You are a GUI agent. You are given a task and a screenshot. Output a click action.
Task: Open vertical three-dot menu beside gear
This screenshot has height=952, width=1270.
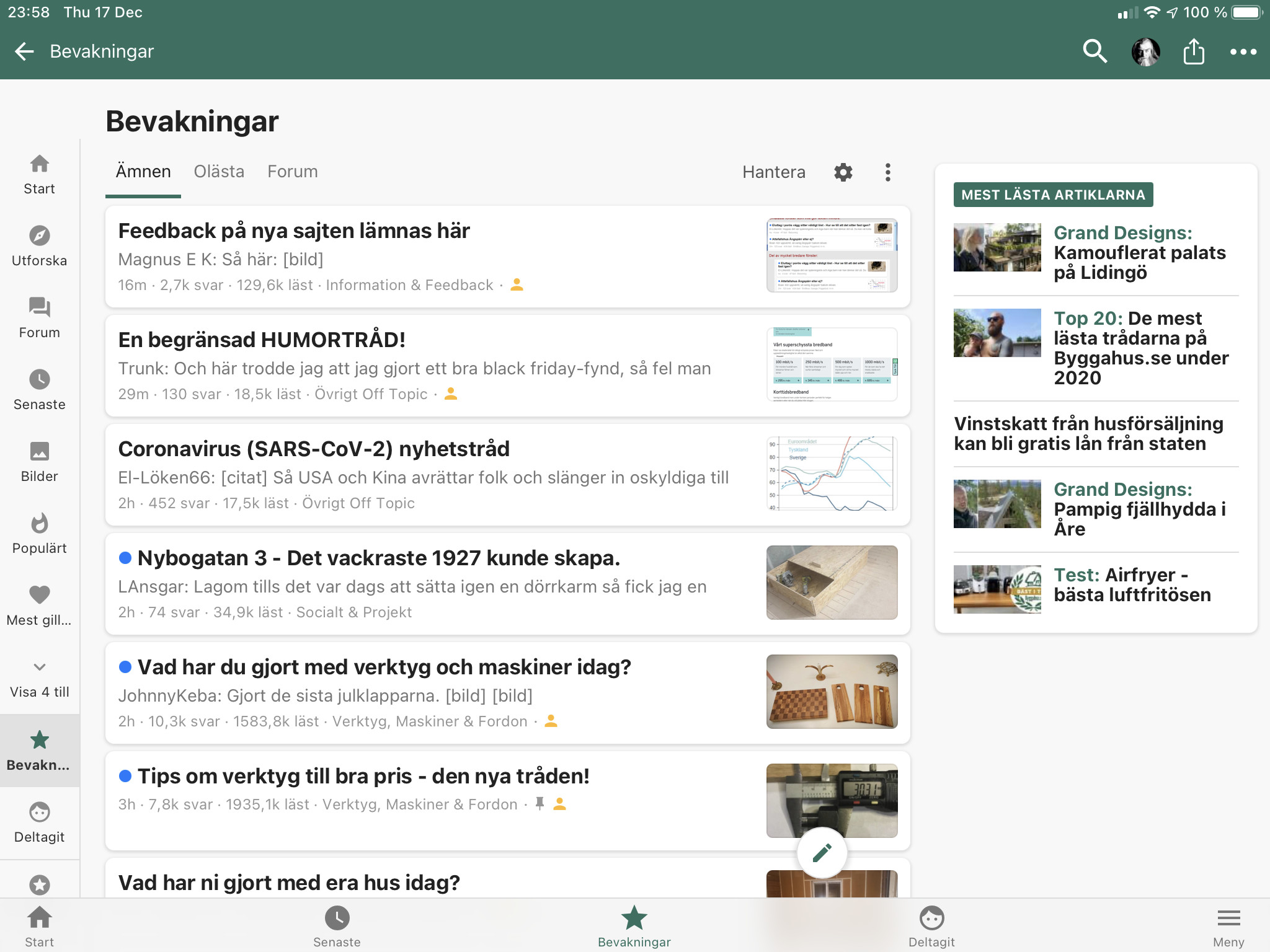(887, 172)
